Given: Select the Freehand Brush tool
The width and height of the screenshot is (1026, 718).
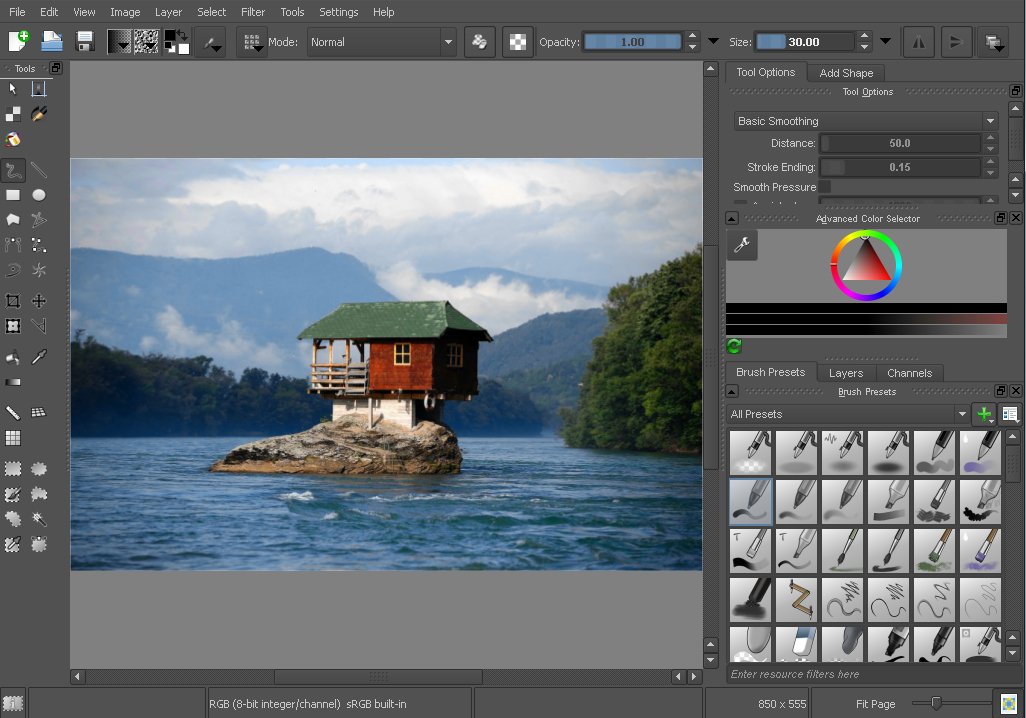Looking at the screenshot, I should [x=13, y=170].
